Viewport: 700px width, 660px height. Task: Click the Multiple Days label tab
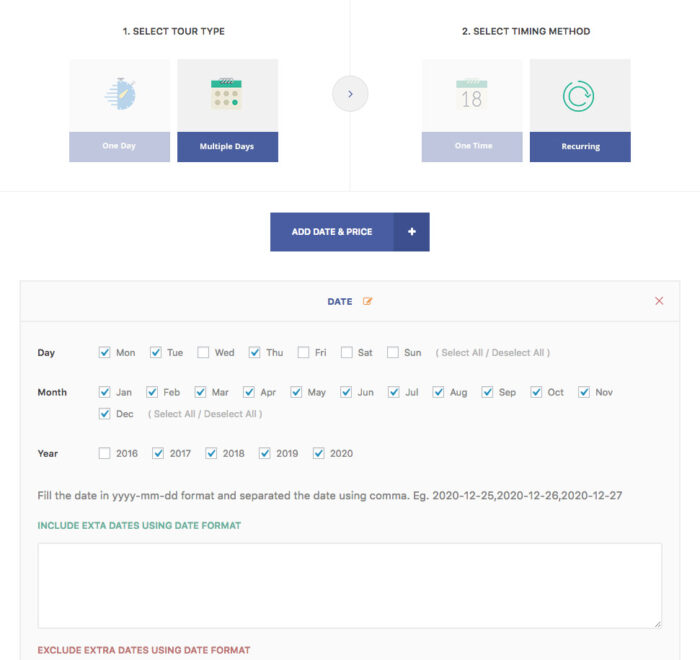point(227,146)
